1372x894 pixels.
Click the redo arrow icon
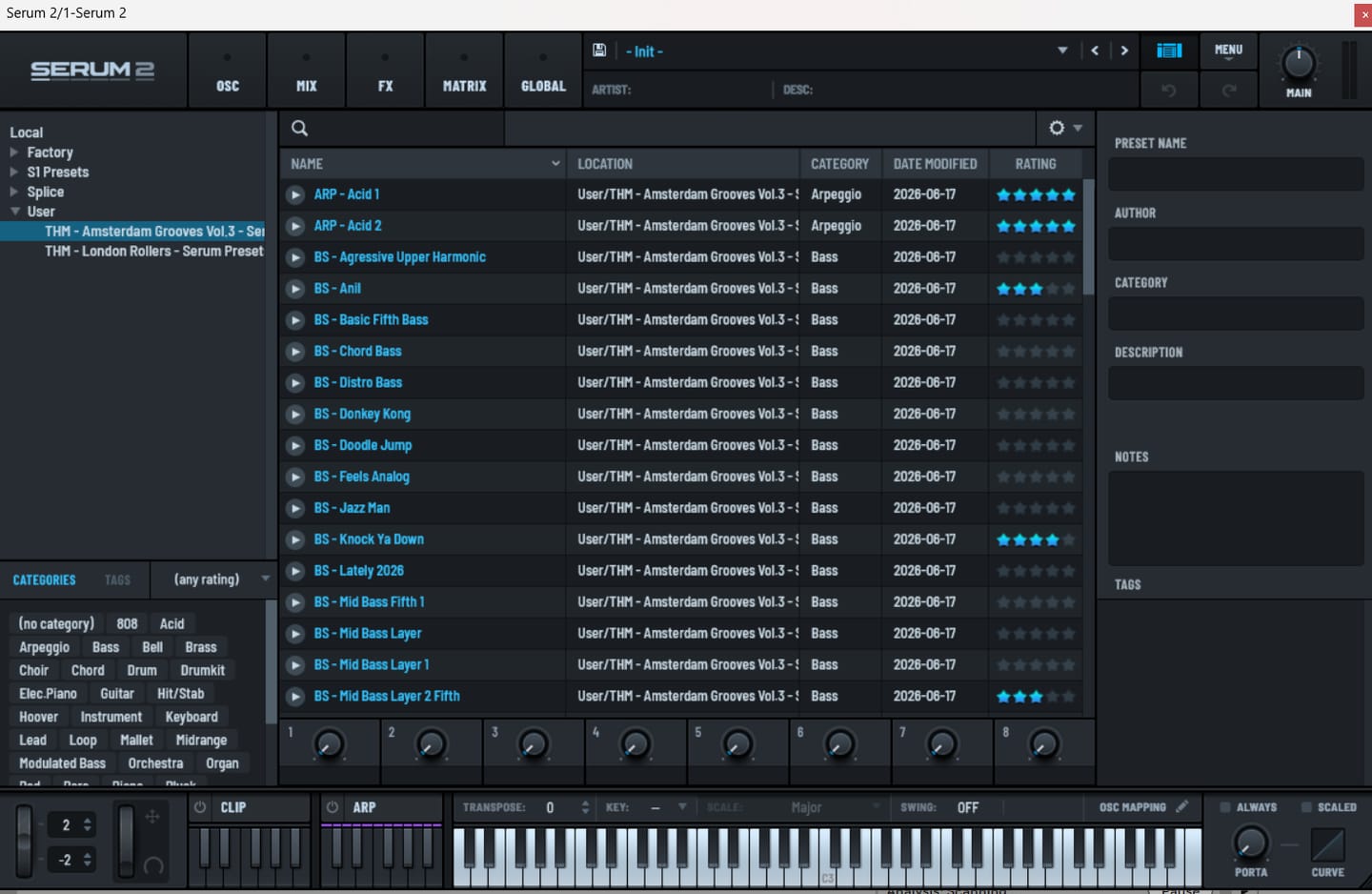tap(1229, 90)
